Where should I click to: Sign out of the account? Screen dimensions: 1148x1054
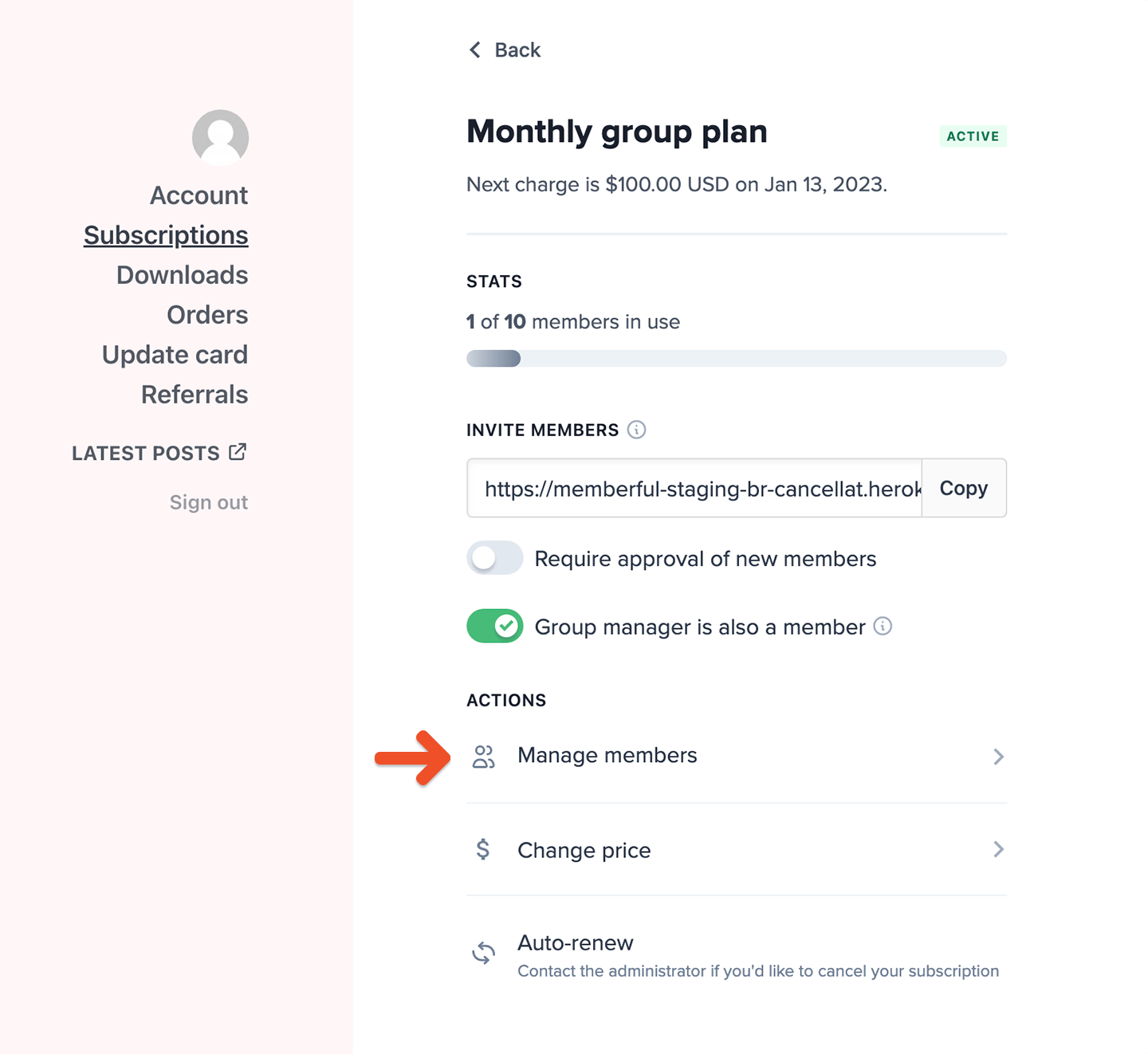(x=208, y=501)
